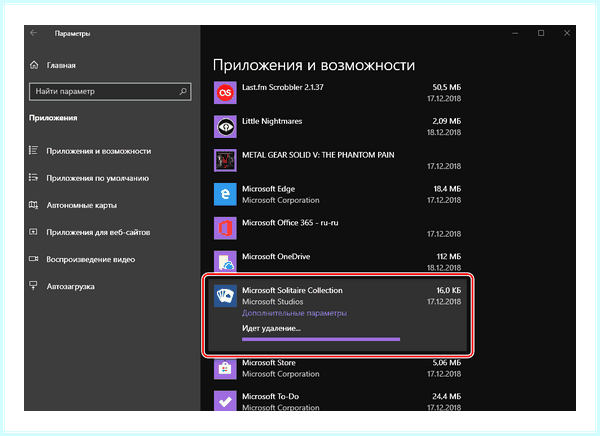Select the Little Nightmares app name
The width and height of the screenshot is (600, 436).
coord(272,121)
